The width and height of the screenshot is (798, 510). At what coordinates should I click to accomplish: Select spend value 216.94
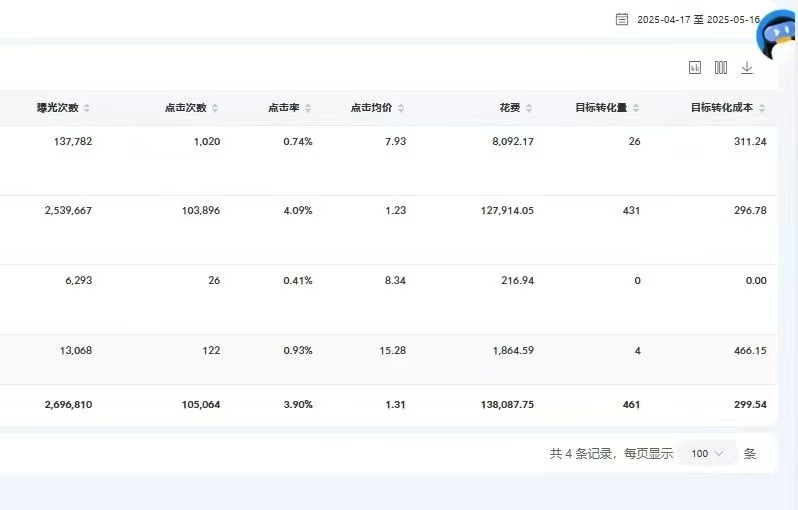(518, 280)
